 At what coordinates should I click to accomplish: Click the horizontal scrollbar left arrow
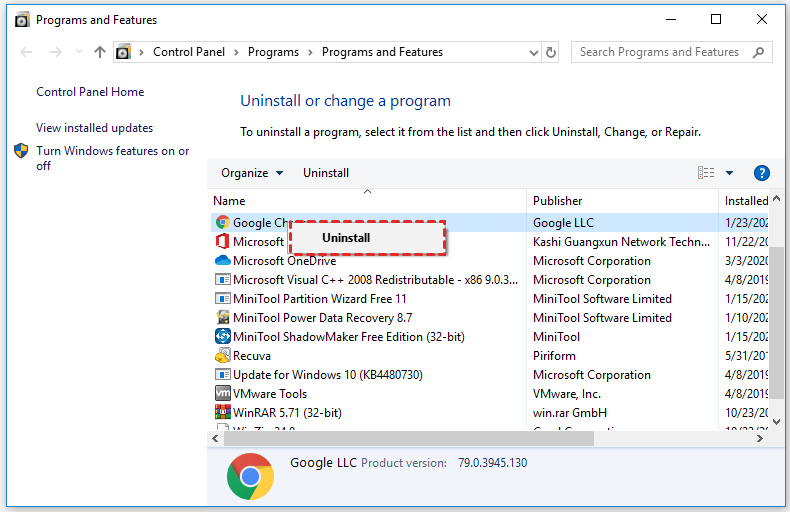pos(215,438)
